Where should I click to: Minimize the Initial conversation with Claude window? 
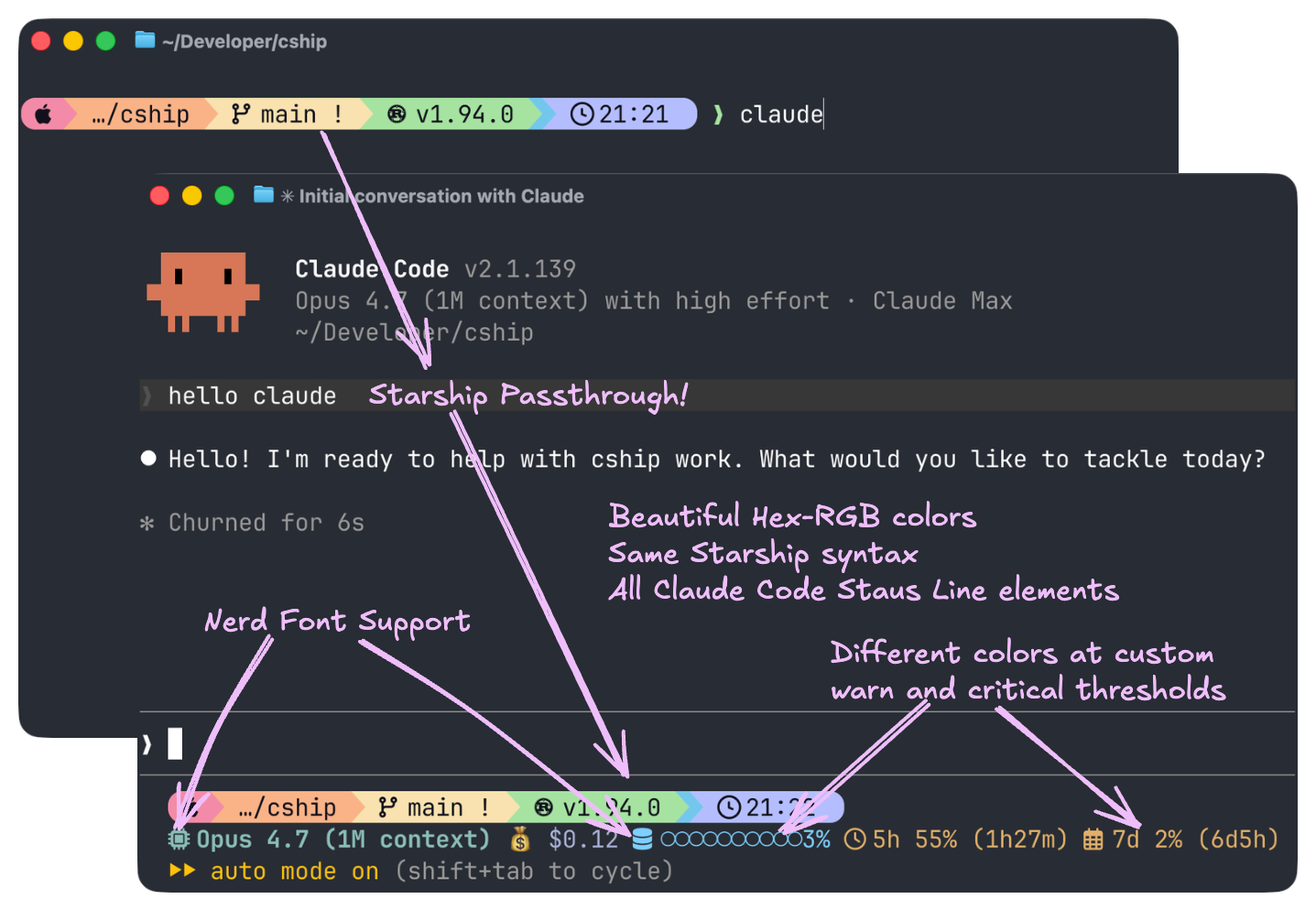pos(191,195)
